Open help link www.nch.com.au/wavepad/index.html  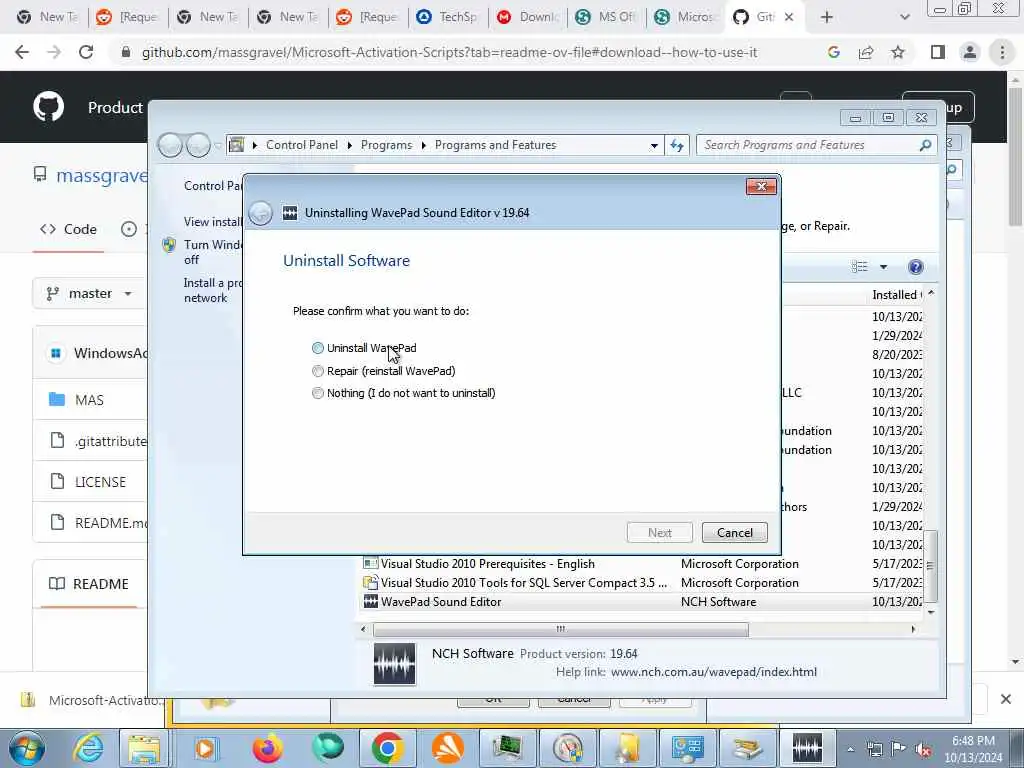tap(713, 672)
